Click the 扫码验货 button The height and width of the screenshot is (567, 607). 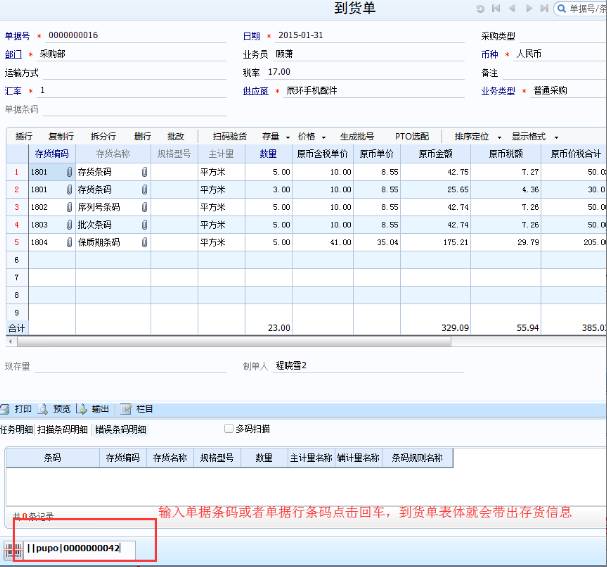pyautogui.click(x=230, y=136)
